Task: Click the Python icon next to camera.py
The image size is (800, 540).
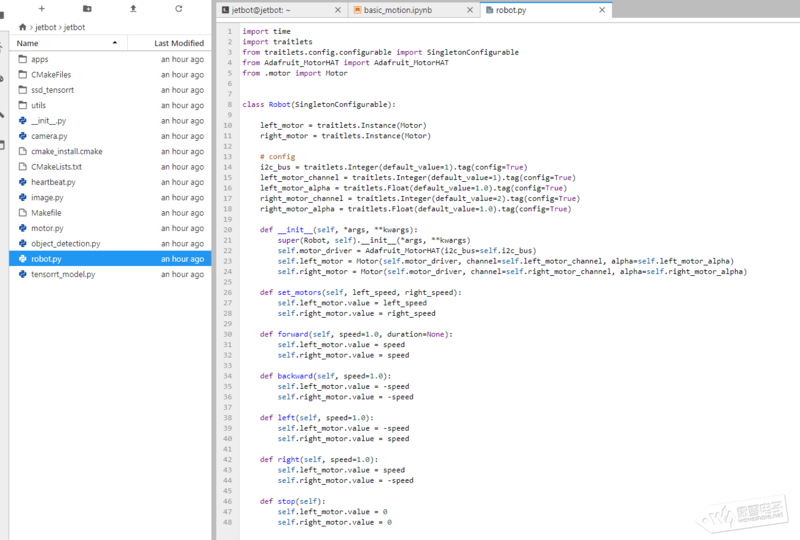Action: click(x=22, y=136)
